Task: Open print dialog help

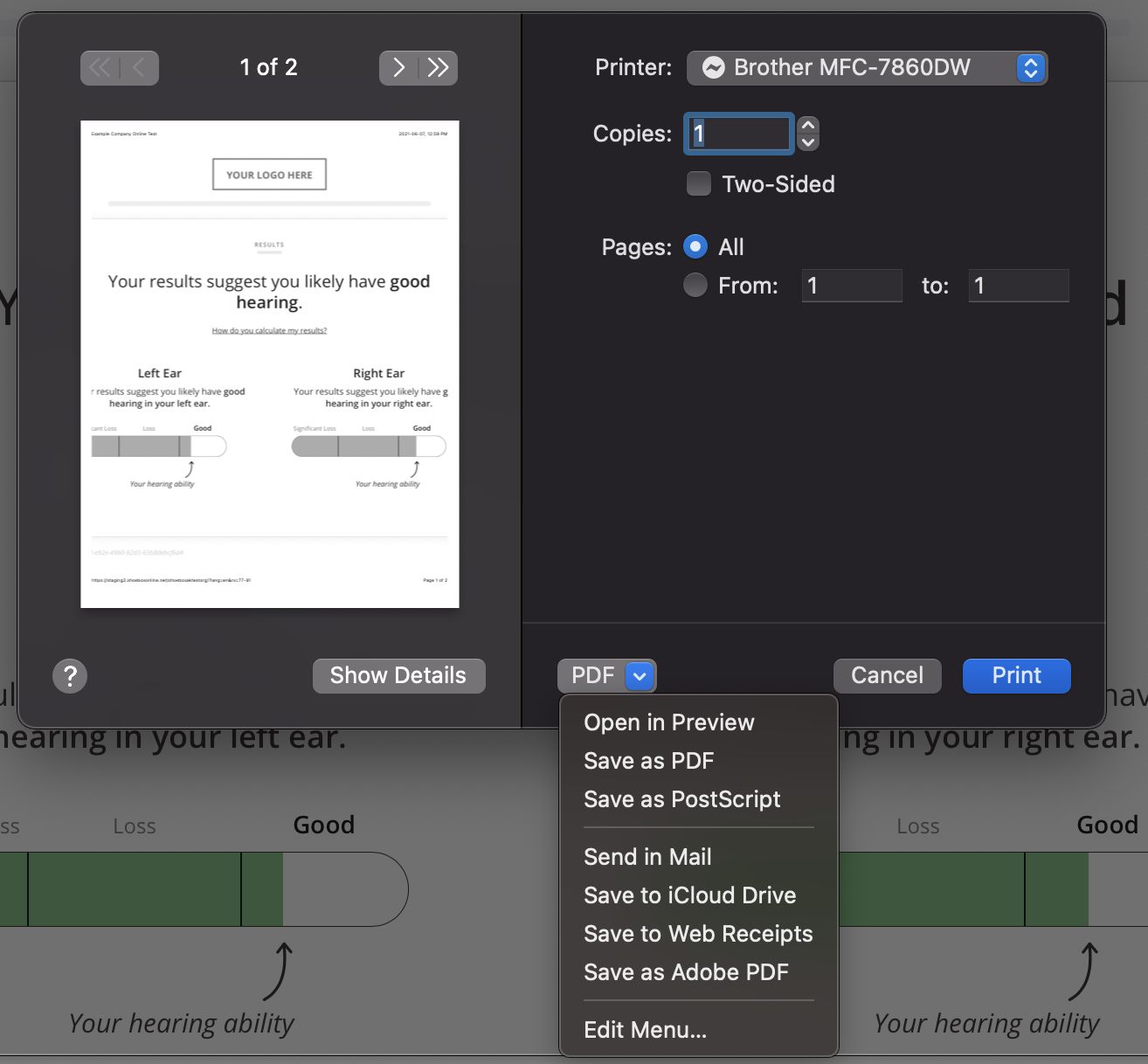Action: 70,675
